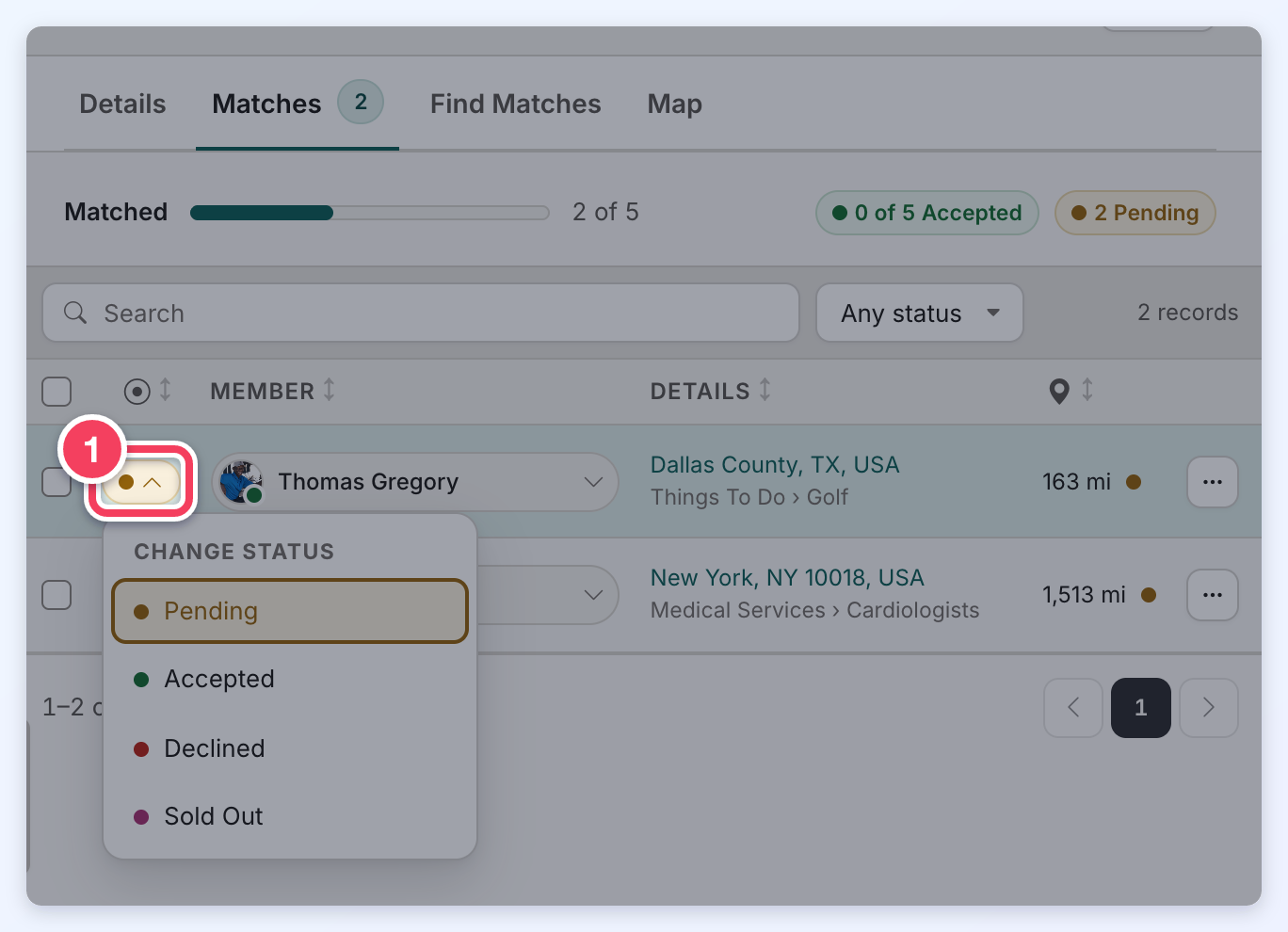Switch to the Map tab
Image resolution: width=1288 pixels, height=932 pixels.
click(x=674, y=104)
